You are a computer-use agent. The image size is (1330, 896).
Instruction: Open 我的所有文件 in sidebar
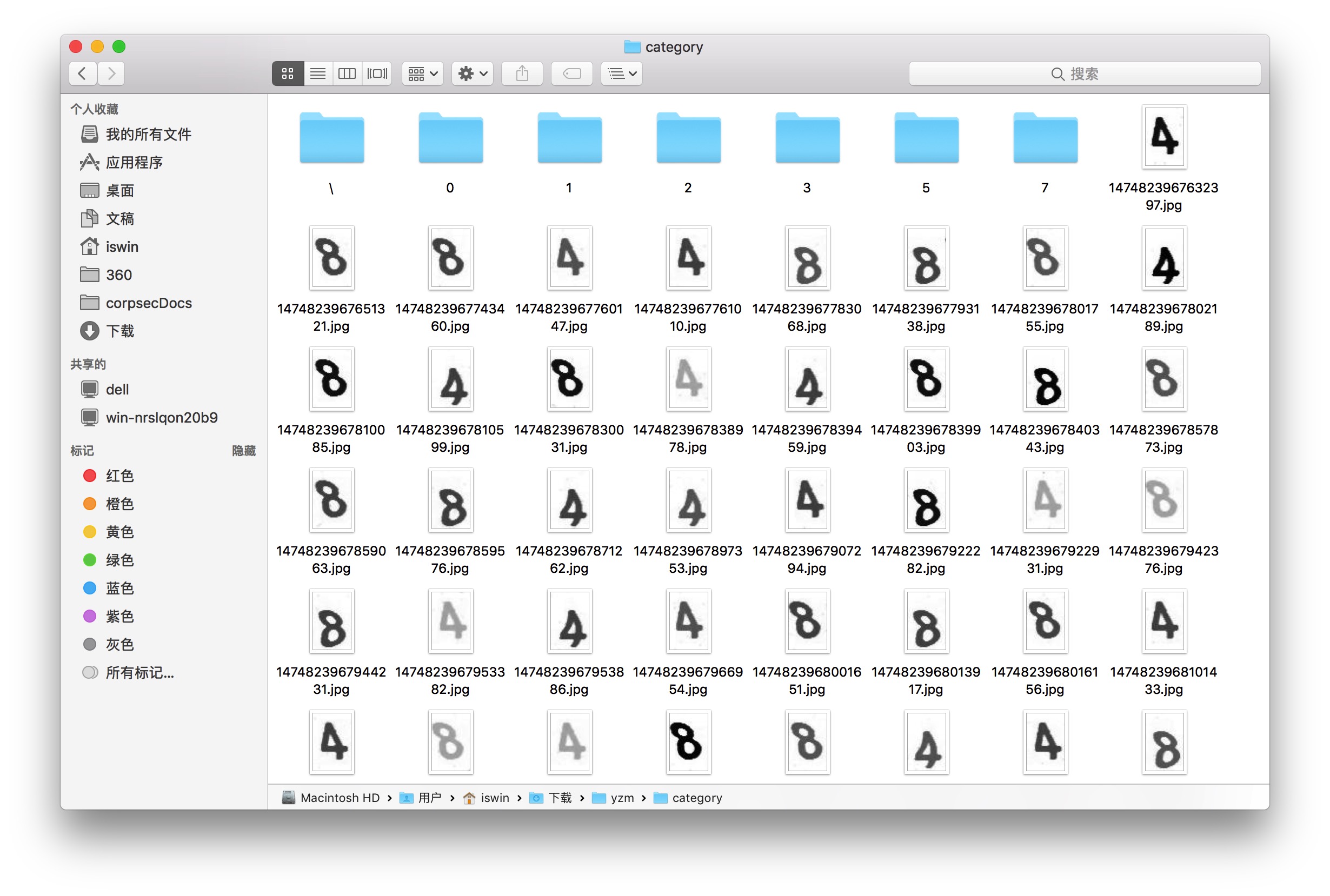(x=149, y=134)
